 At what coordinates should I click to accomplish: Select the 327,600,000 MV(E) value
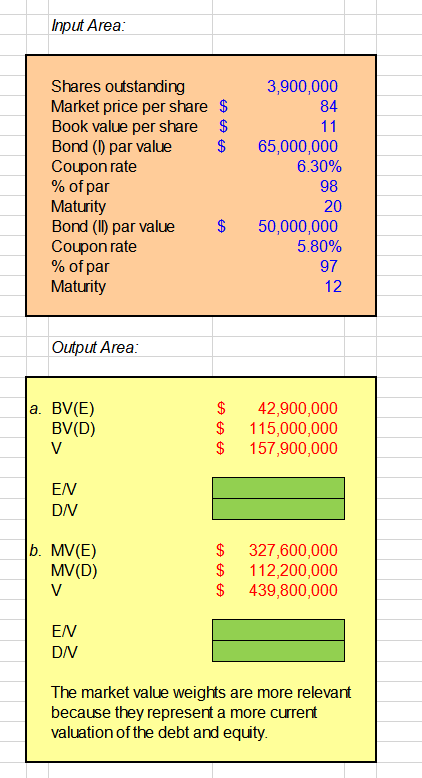(x=294, y=550)
